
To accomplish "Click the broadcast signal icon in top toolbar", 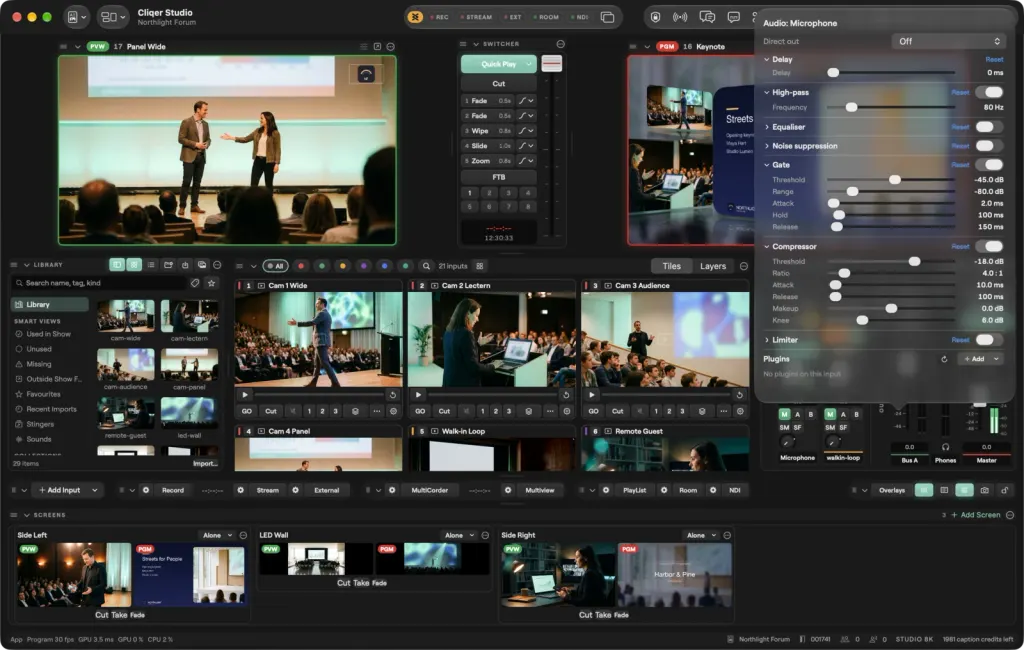I will pyautogui.click(x=680, y=17).
